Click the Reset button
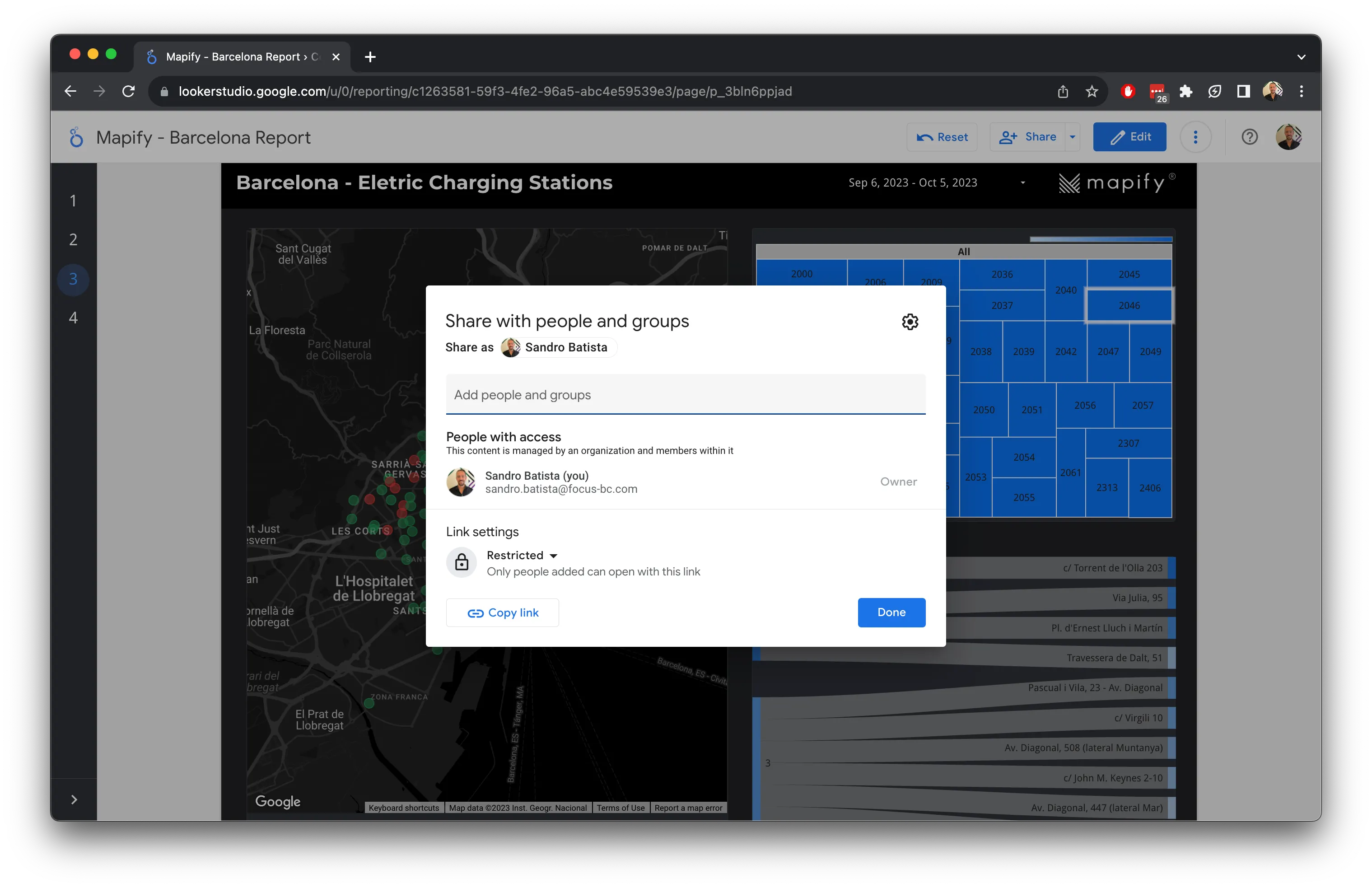Viewport: 1372px width, 888px height. (x=941, y=137)
